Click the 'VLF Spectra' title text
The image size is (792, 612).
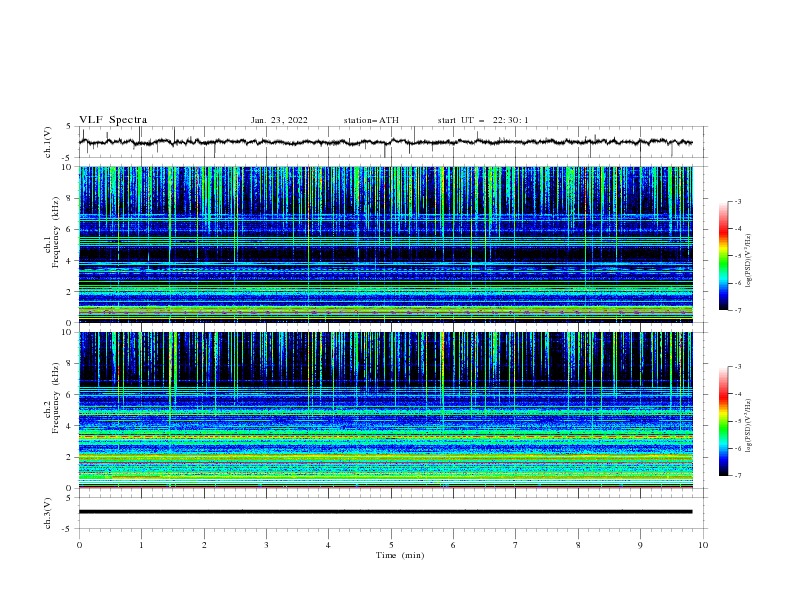113,120
